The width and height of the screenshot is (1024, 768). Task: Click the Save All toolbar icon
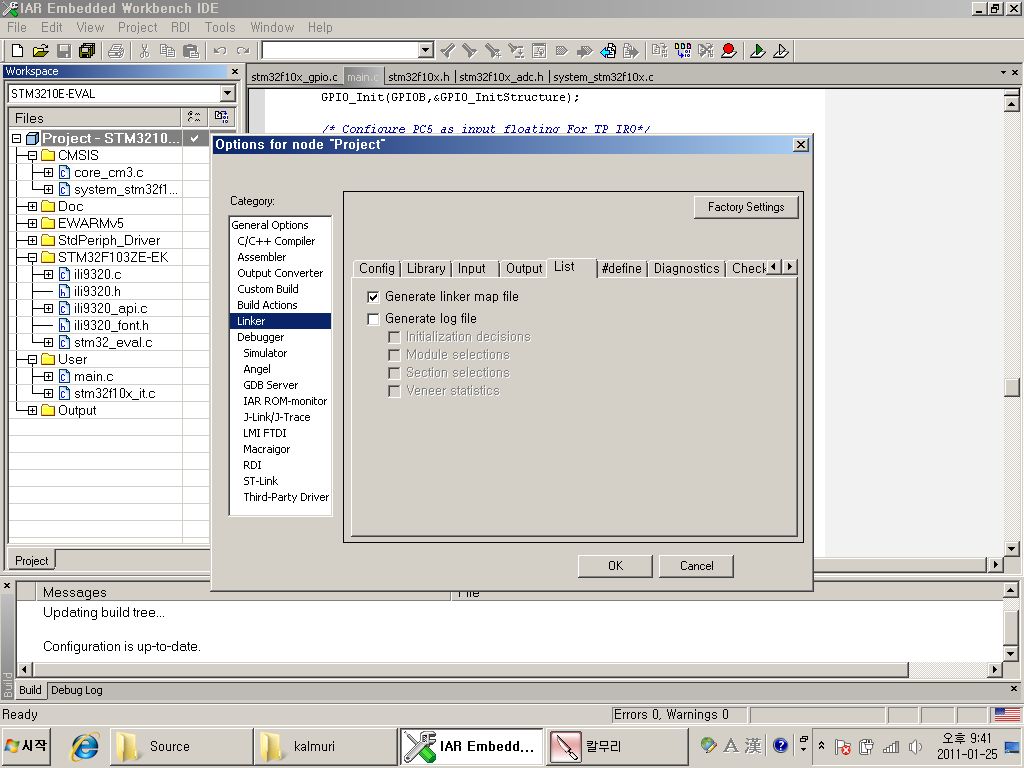(x=87, y=50)
